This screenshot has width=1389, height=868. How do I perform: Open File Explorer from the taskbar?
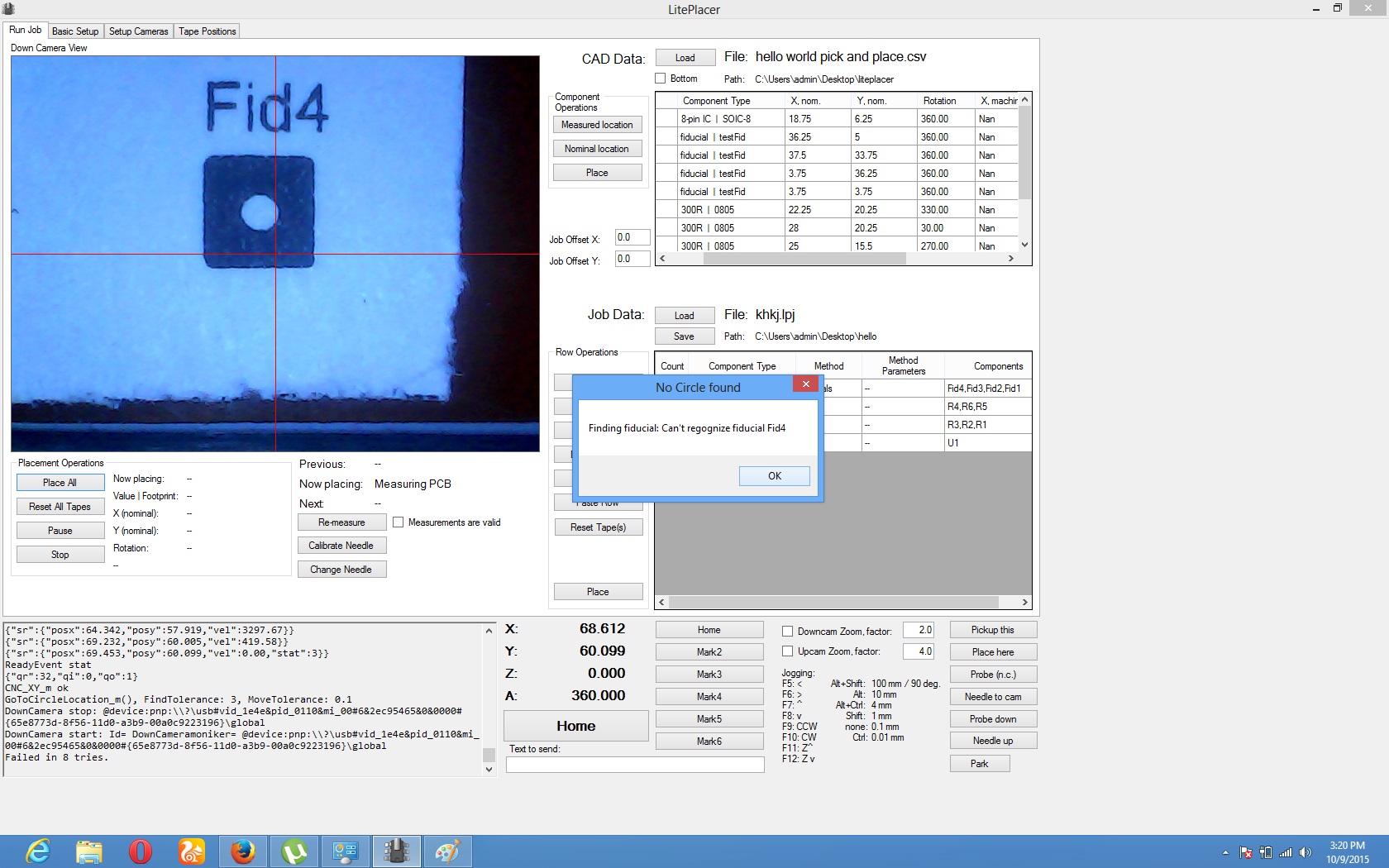pyautogui.click(x=89, y=851)
